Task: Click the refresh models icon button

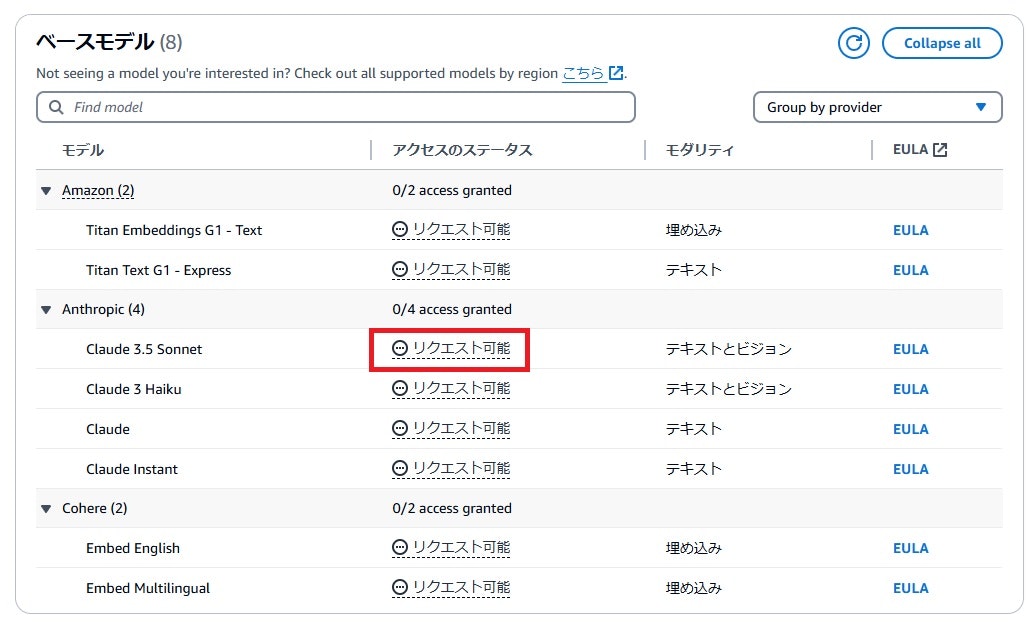Action: tap(853, 43)
